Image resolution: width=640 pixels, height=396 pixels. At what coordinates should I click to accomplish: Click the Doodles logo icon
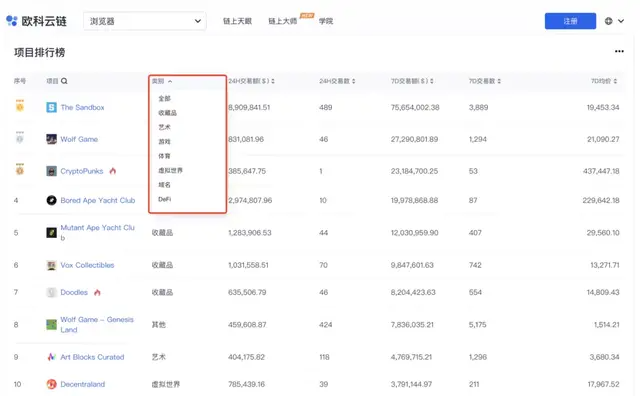pos(51,292)
